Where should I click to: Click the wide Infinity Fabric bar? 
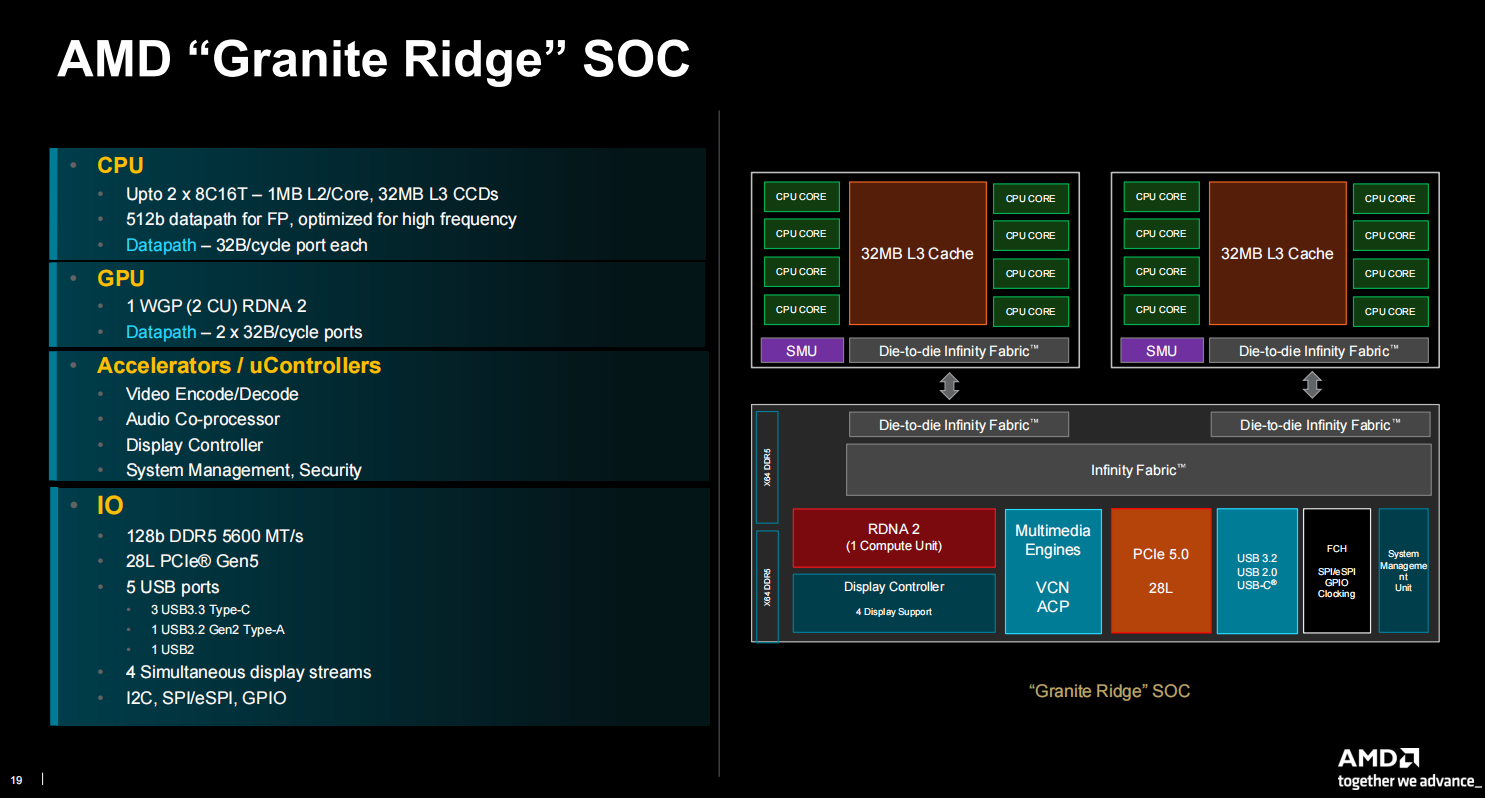tap(1138, 470)
